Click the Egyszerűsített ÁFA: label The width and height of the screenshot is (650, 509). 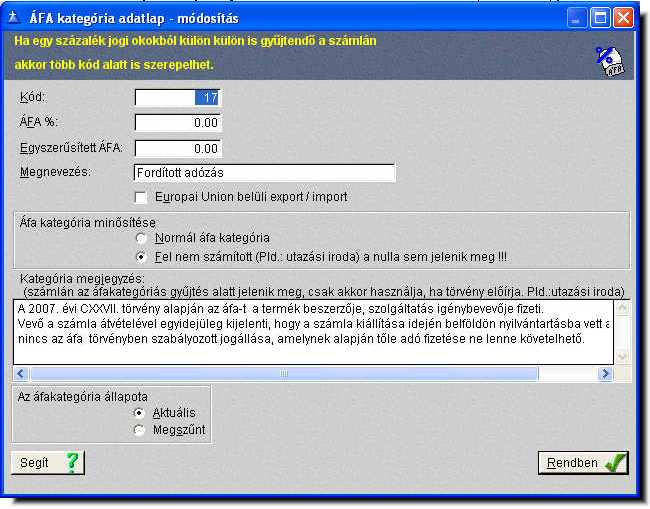71,148
